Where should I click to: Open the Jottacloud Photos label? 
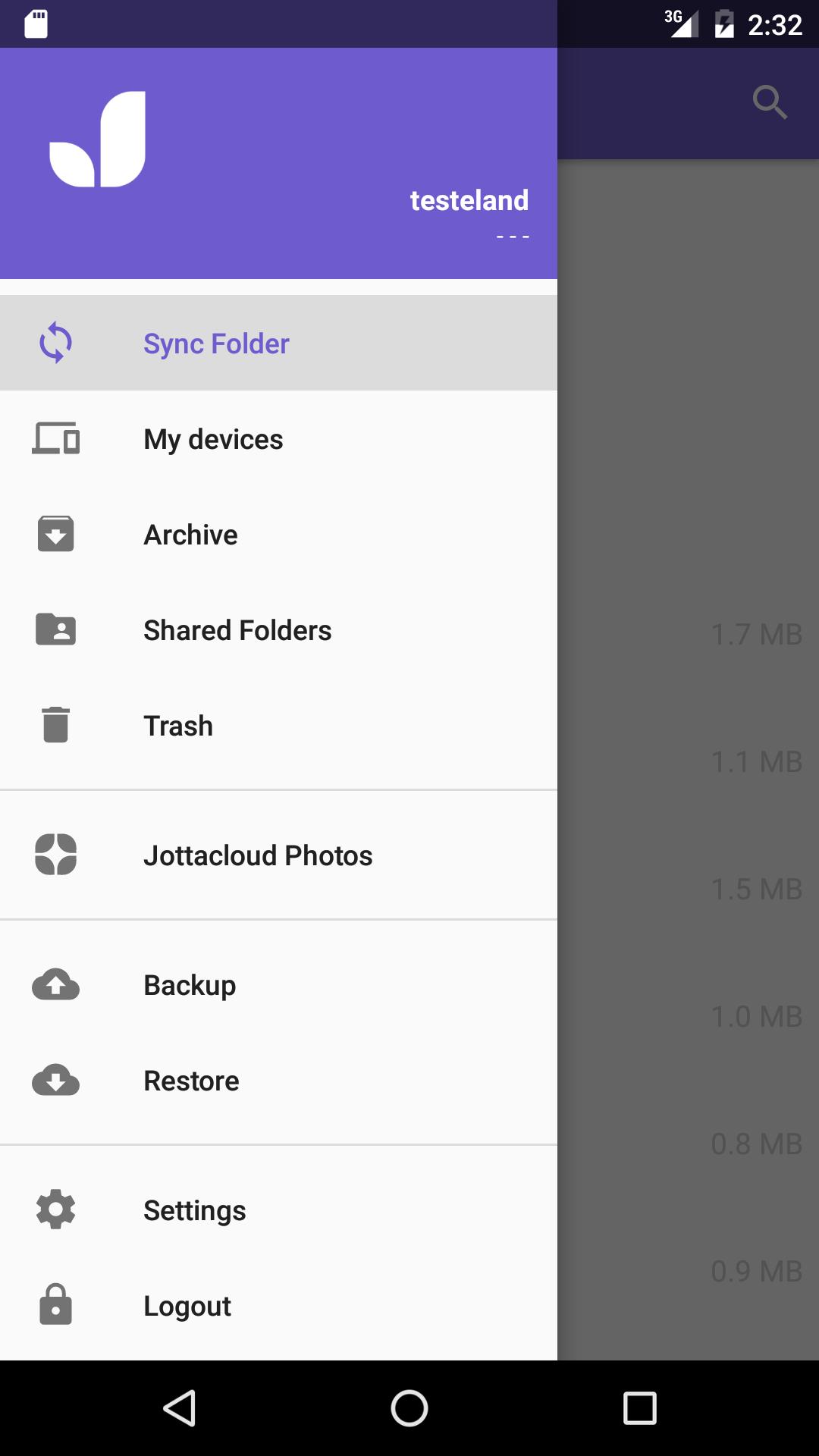(258, 855)
